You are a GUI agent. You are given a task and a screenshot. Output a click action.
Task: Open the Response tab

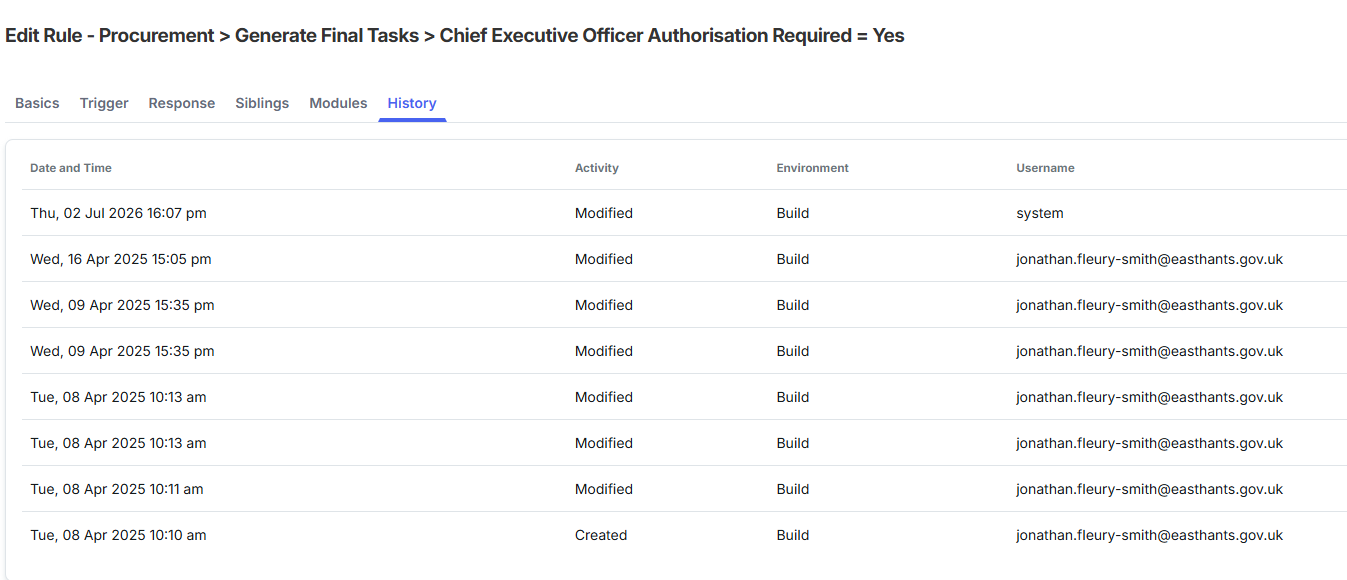coord(182,103)
